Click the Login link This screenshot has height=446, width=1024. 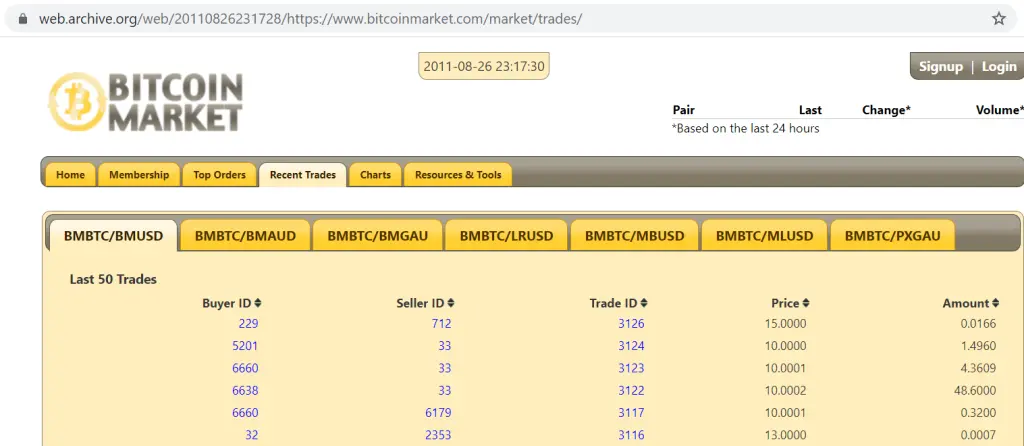pos(998,66)
